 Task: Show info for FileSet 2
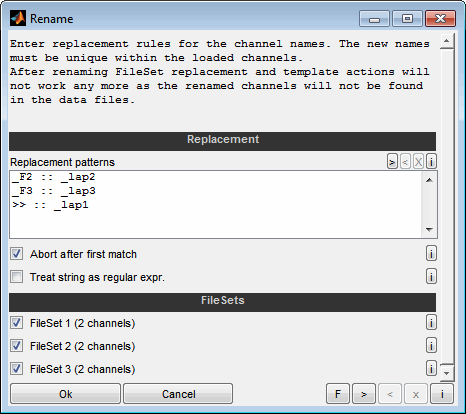tap(431, 346)
